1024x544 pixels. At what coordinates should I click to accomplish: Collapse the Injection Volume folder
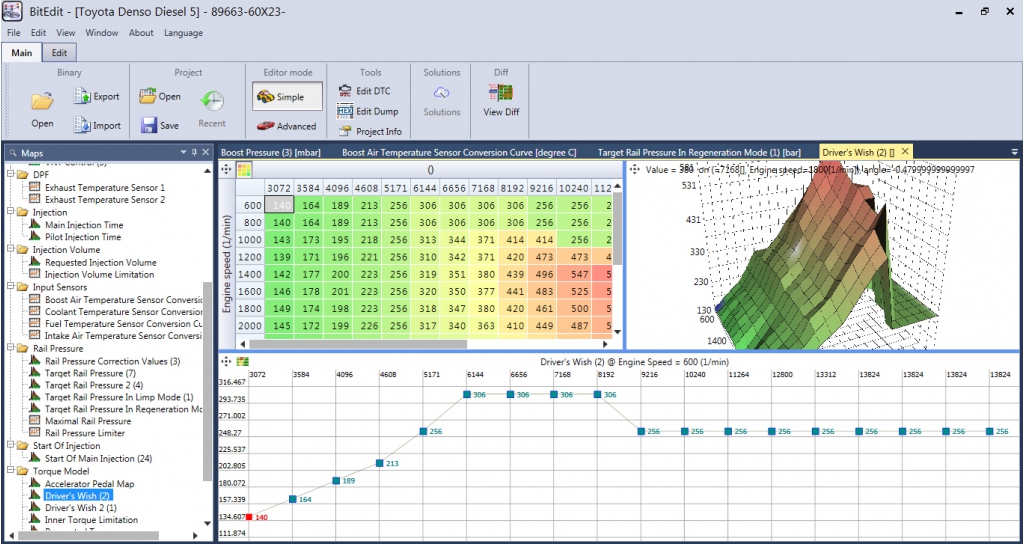click(x=10, y=249)
